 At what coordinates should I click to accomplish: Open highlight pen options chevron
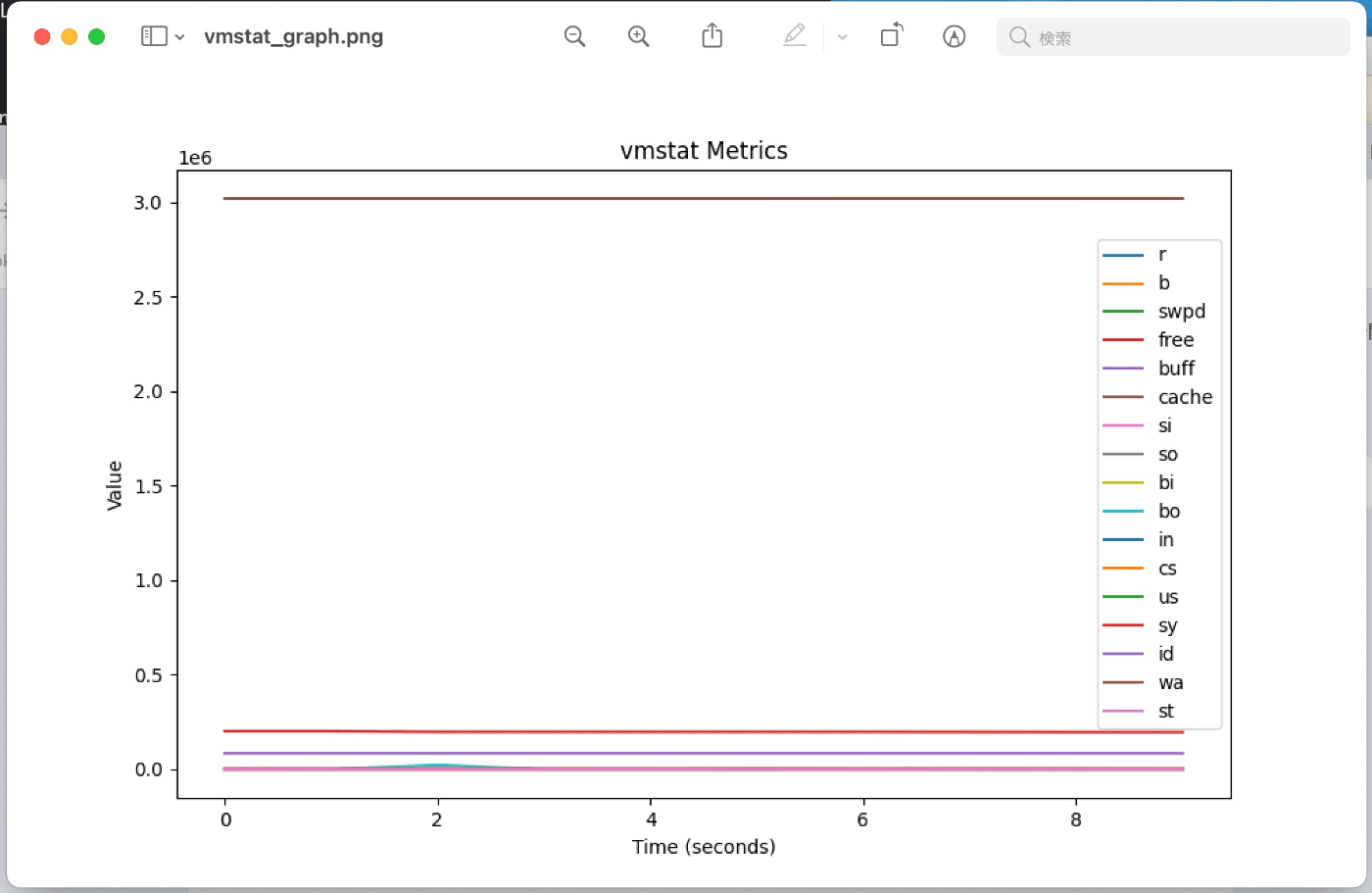click(x=842, y=37)
